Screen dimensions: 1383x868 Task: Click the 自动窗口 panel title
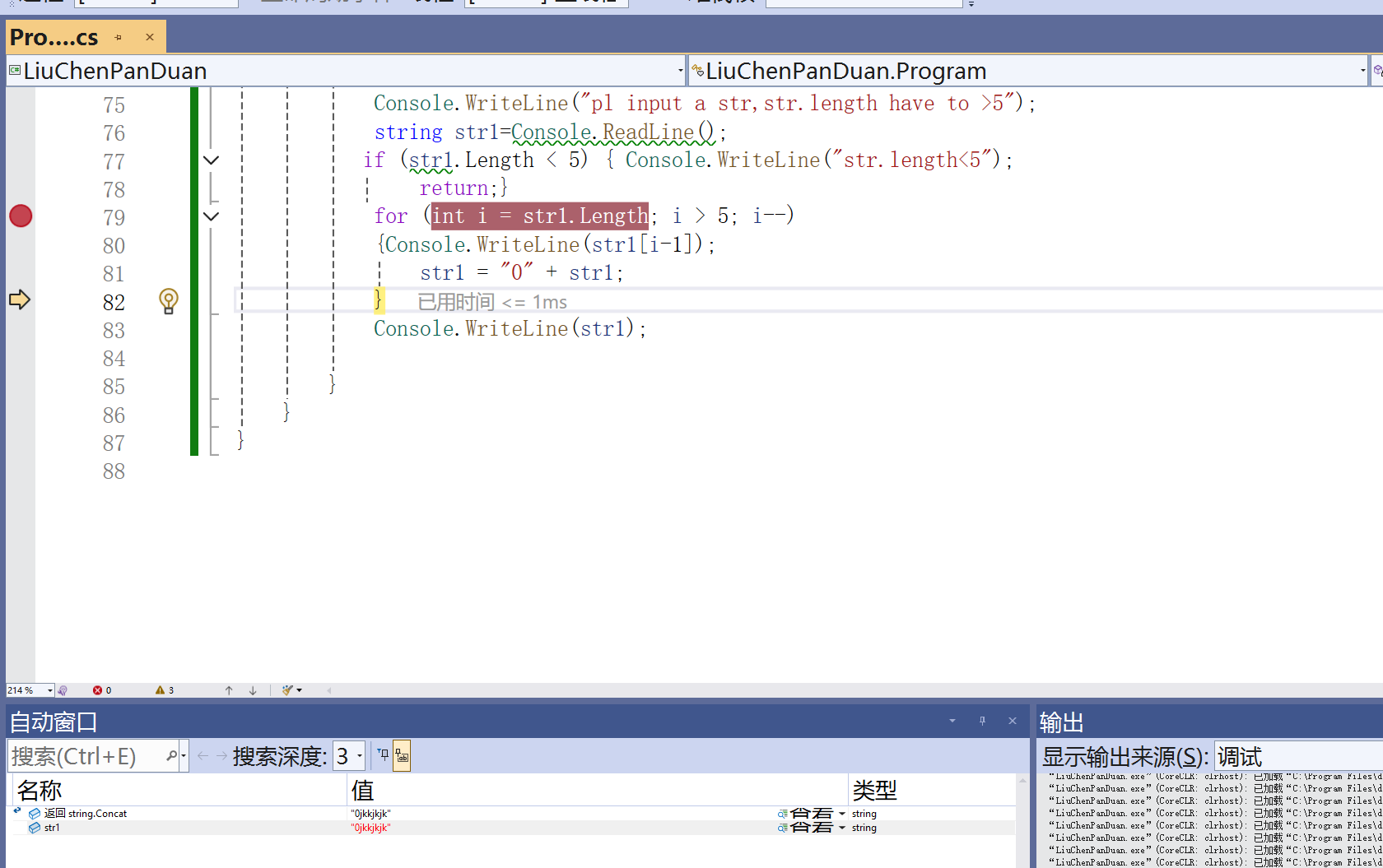pos(54,722)
